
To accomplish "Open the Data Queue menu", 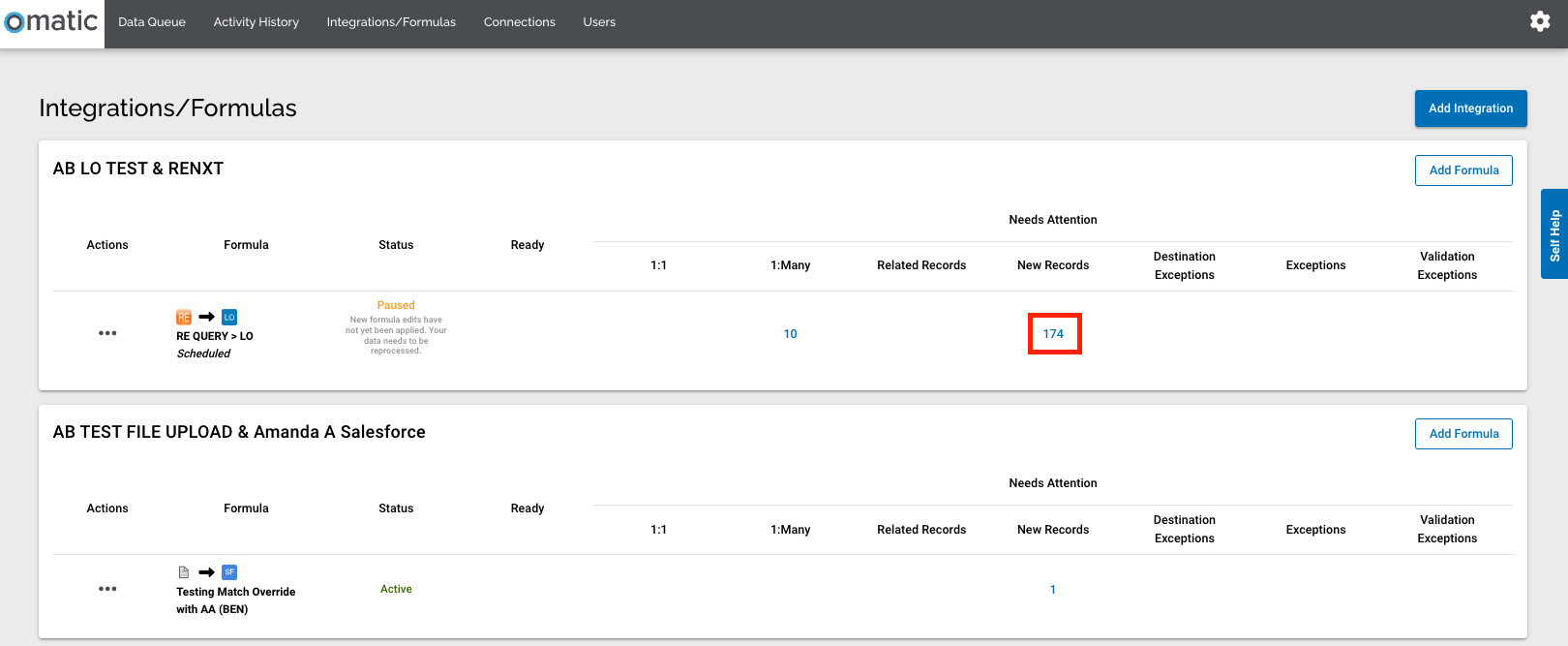I will (152, 22).
